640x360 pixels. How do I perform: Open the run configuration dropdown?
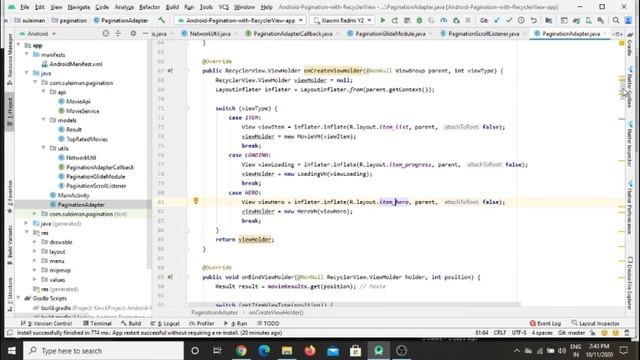(240, 20)
